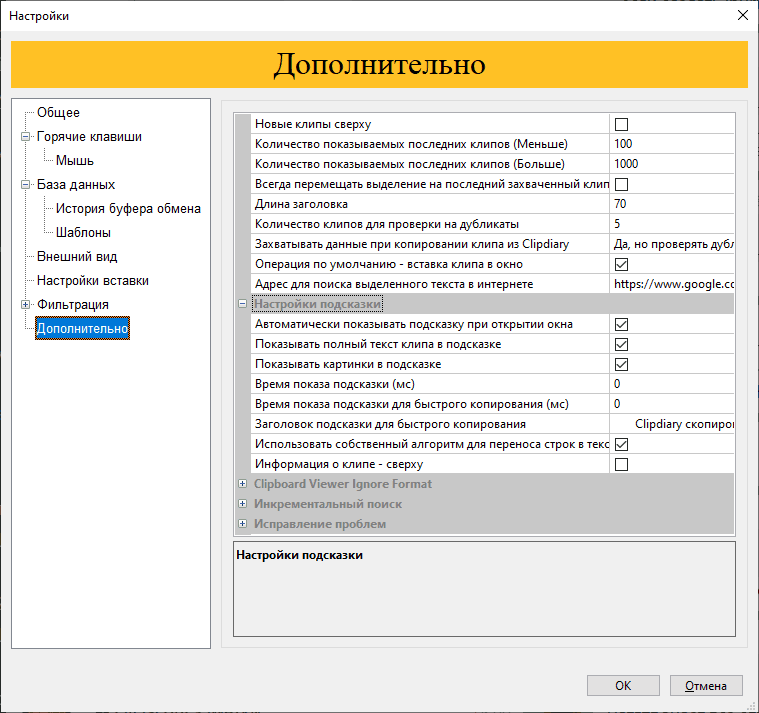Check 'Информация о клипе - сверху' option
759x713 pixels.
coord(621,464)
